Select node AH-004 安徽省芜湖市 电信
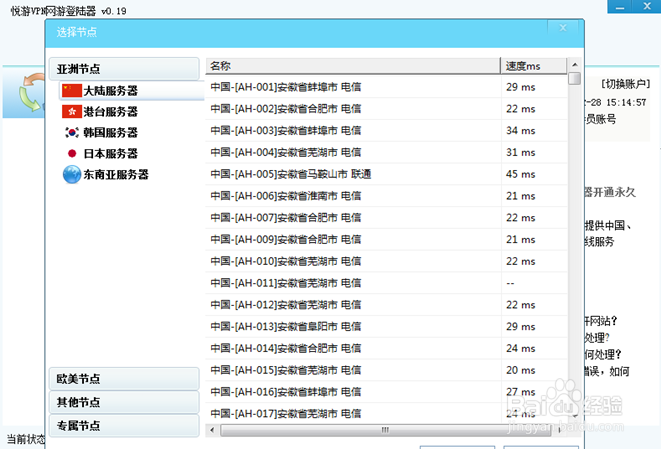 pos(386,152)
